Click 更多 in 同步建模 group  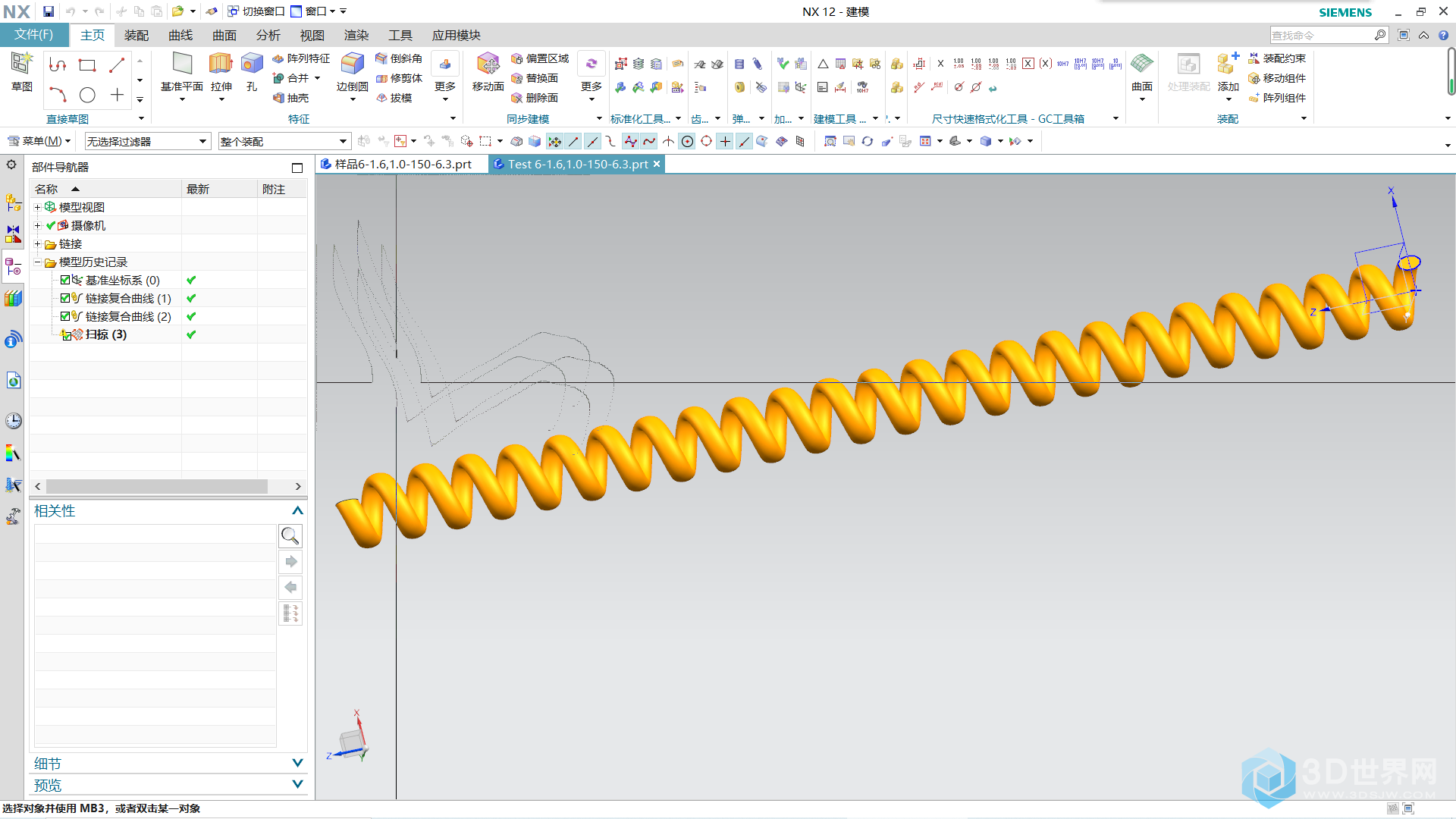pos(591,76)
